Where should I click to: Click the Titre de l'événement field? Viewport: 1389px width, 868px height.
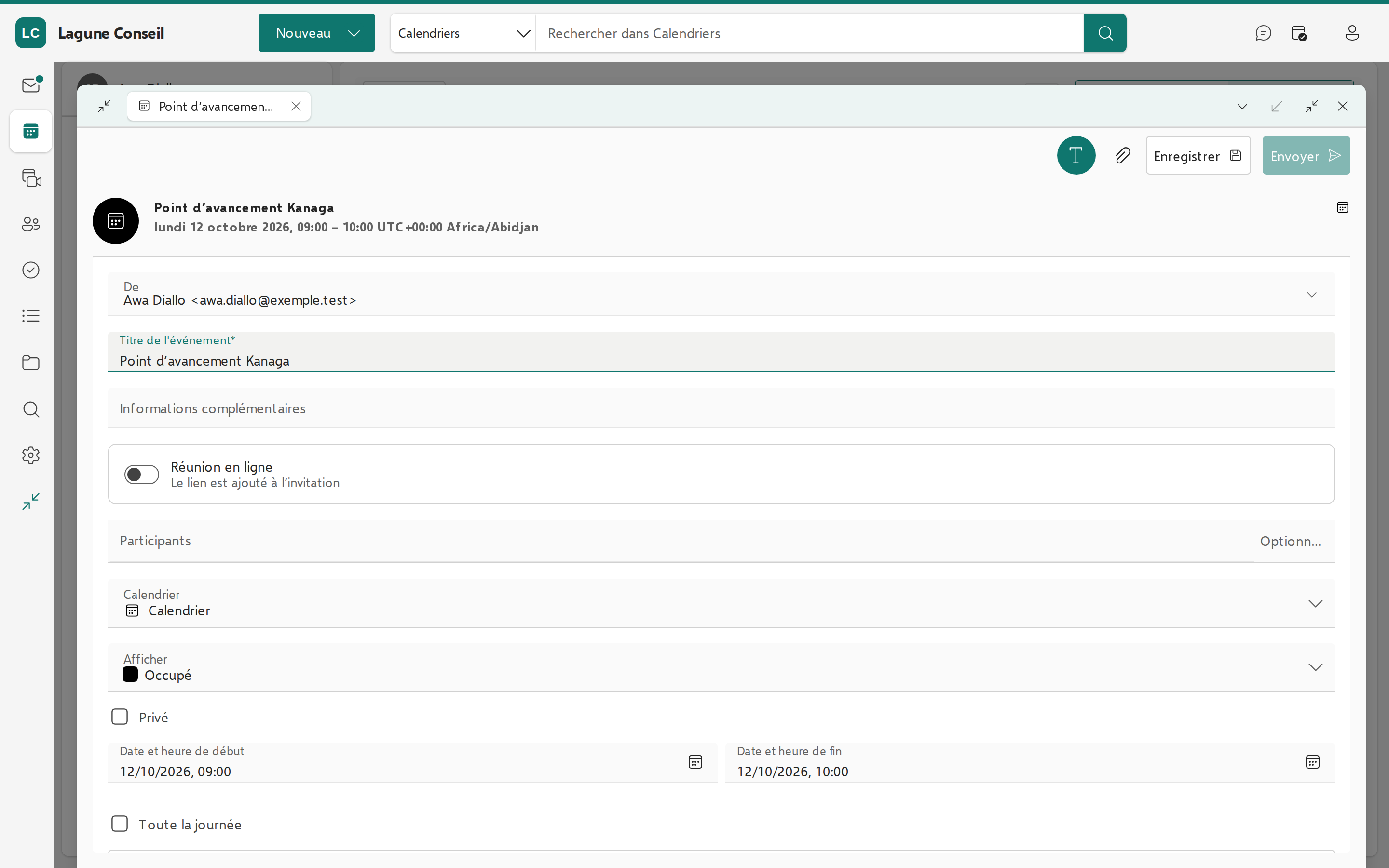[721, 352]
